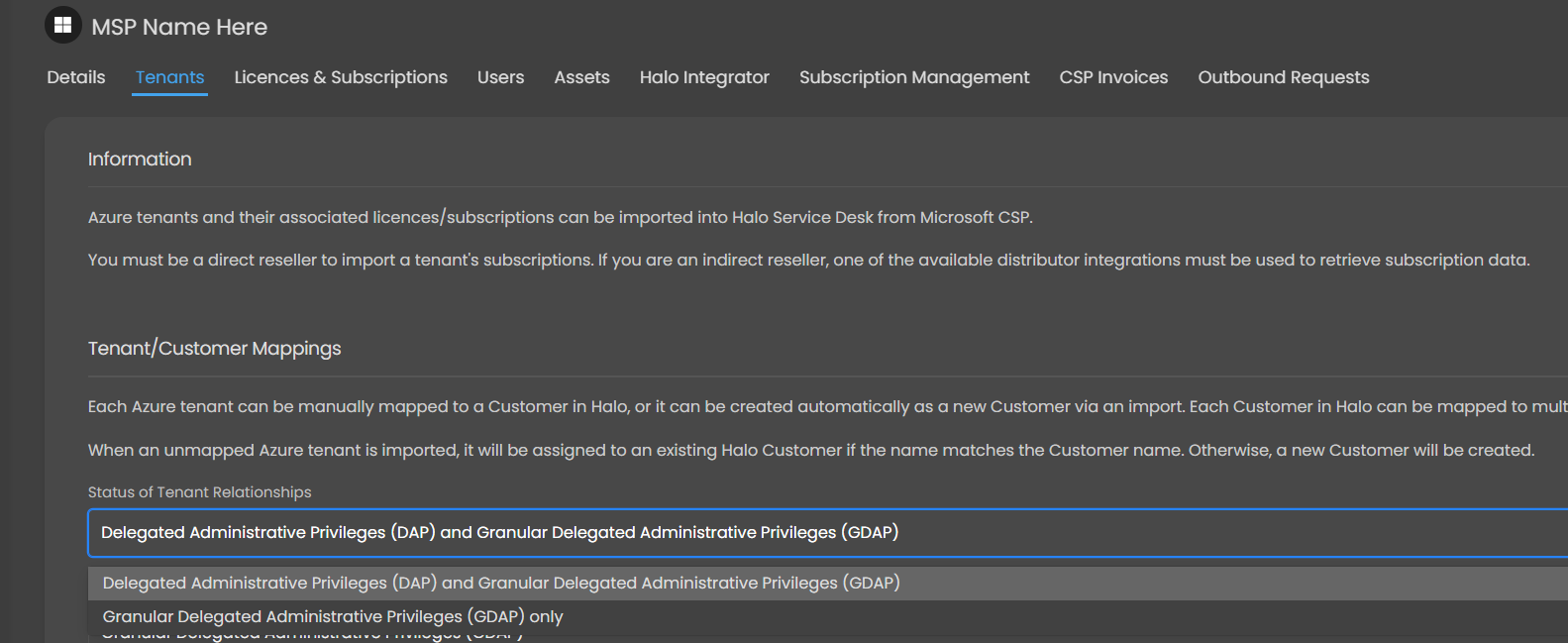The width and height of the screenshot is (1568, 643).
Task: Click the sentence about manually mapping tenants
Action: pos(828,406)
